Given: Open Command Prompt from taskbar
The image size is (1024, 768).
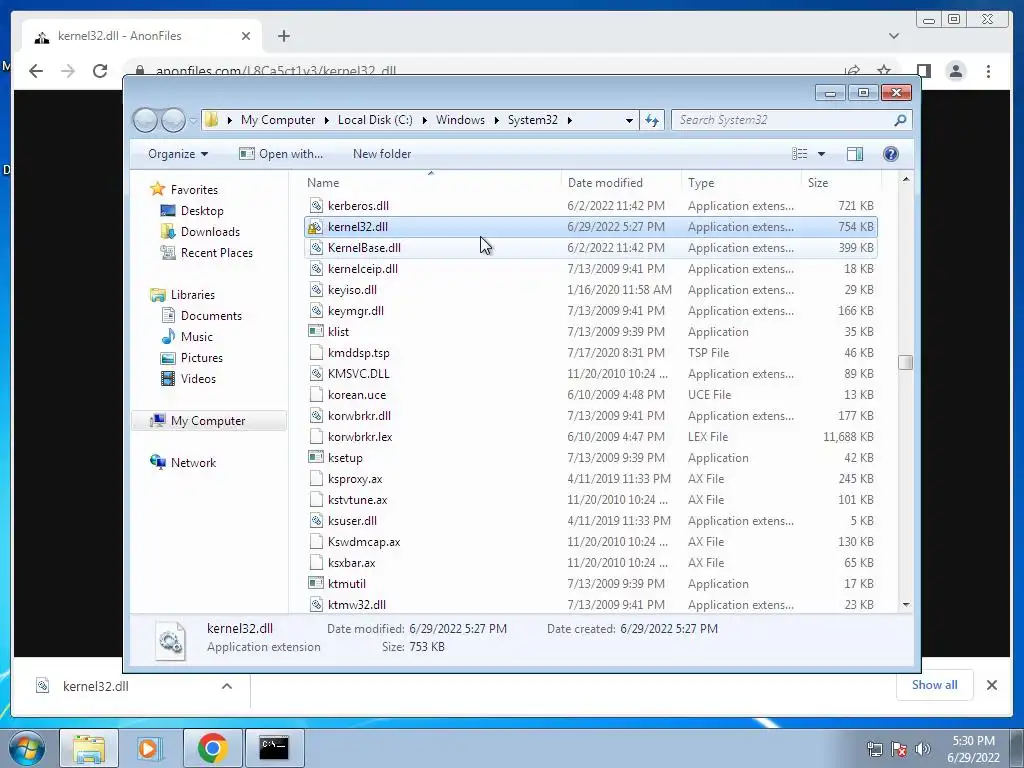Looking at the screenshot, I should tap(274, 748).
